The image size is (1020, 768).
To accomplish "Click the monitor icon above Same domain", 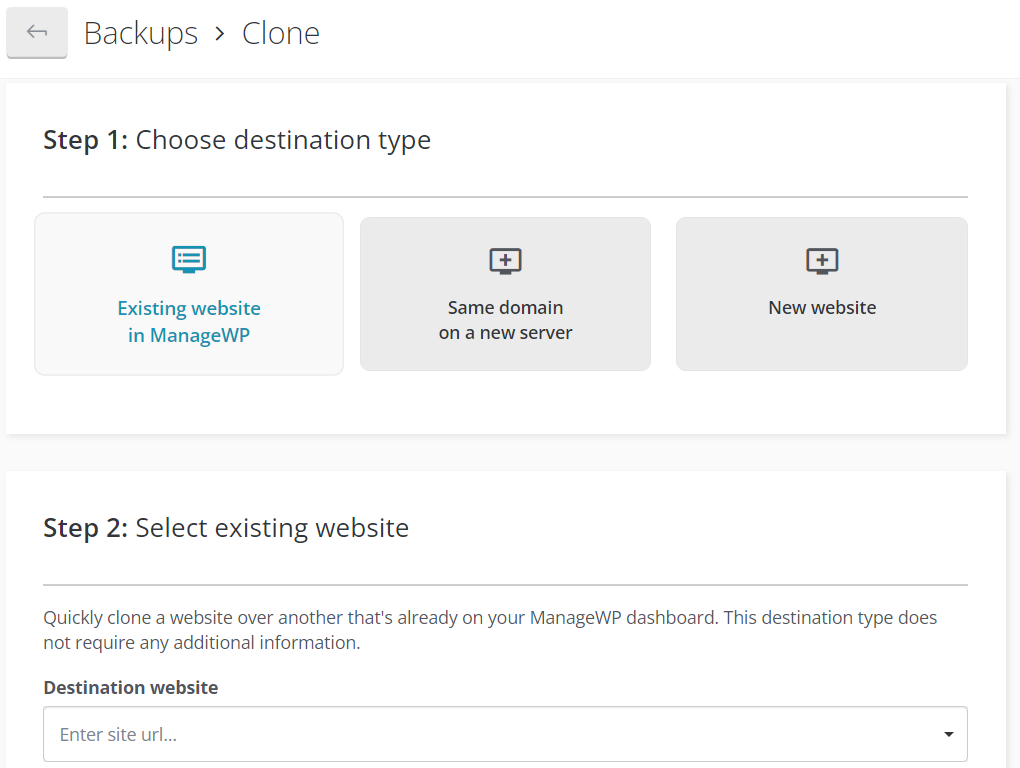I will [x=505, y=261].
